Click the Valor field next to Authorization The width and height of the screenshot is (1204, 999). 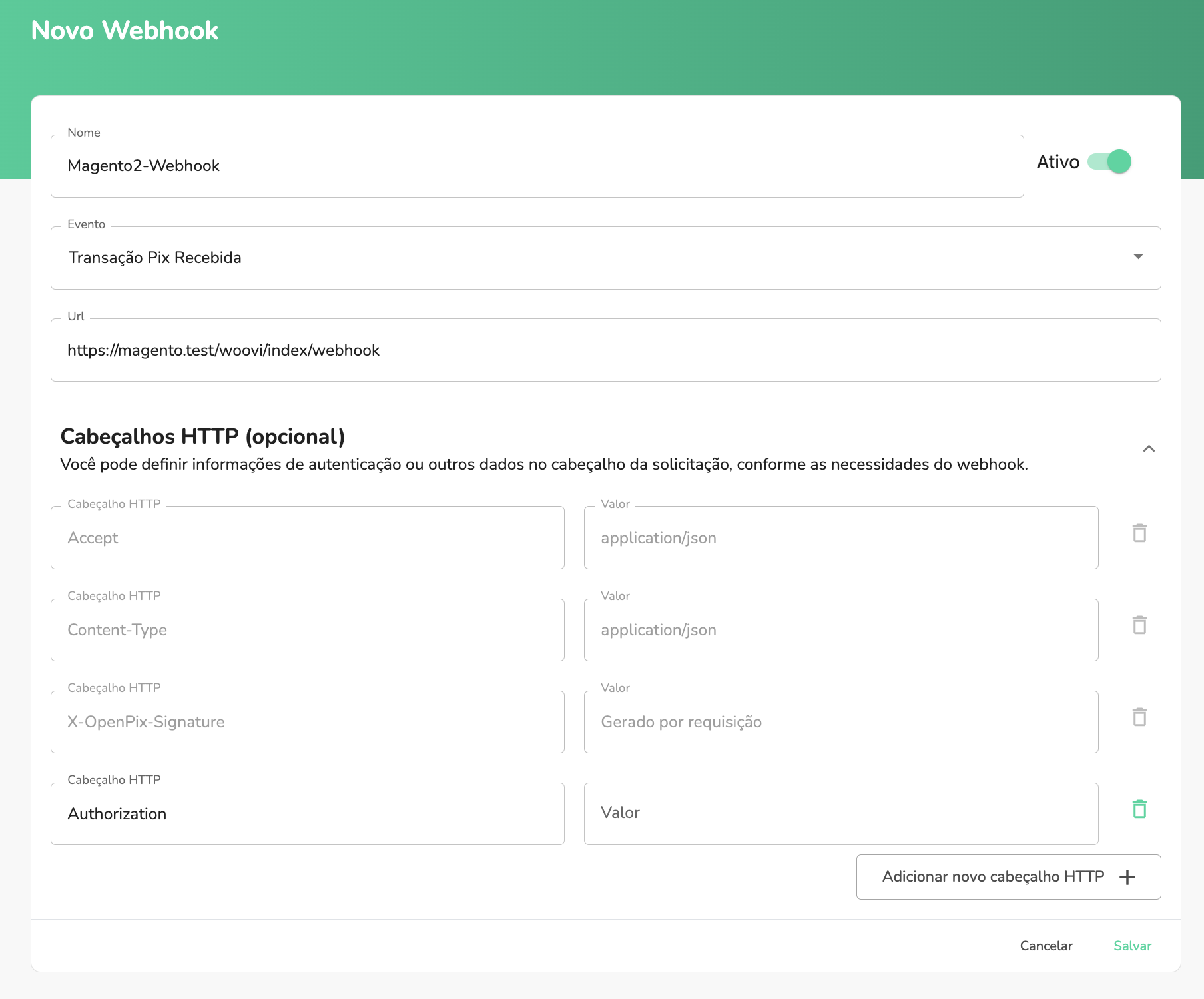(840, 813)
